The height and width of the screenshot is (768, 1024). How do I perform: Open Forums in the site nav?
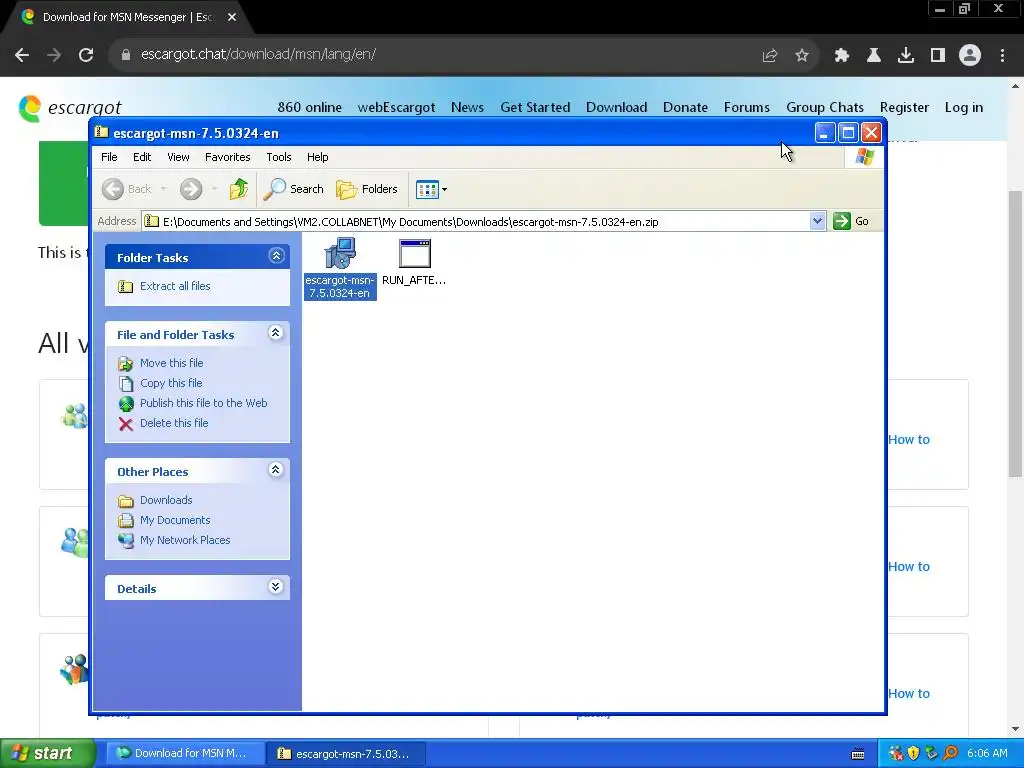coord(746,108)
